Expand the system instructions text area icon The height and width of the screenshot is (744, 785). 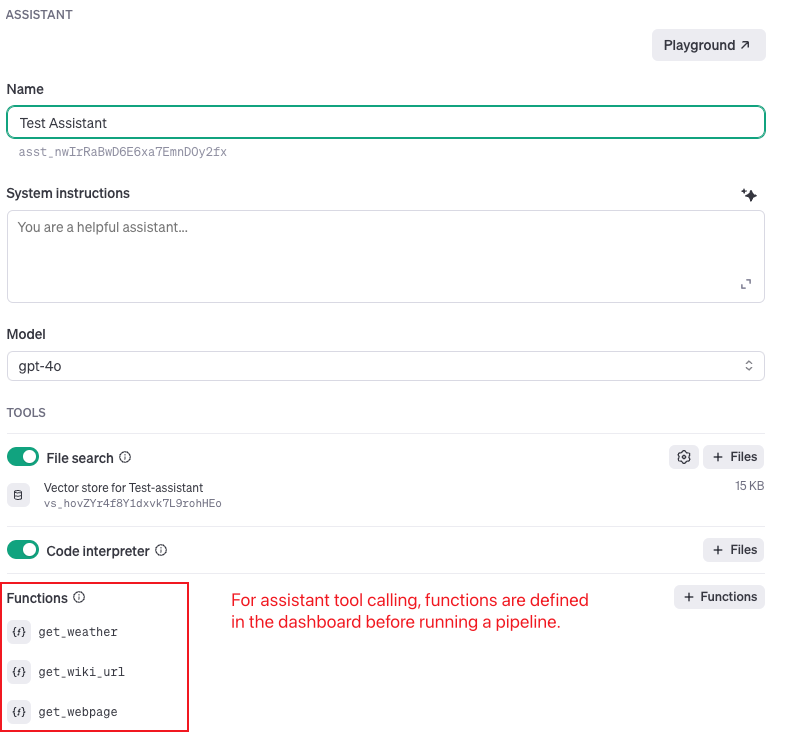coord(745,284)
